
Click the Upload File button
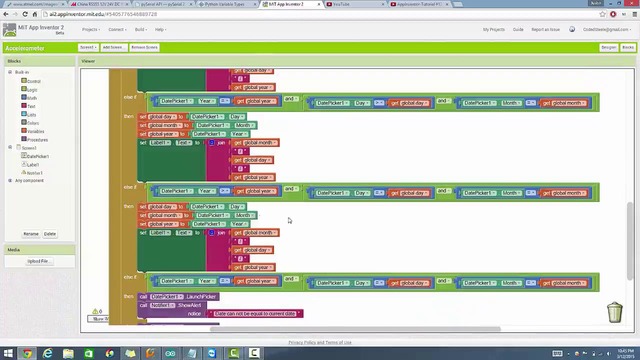point(39,261)
